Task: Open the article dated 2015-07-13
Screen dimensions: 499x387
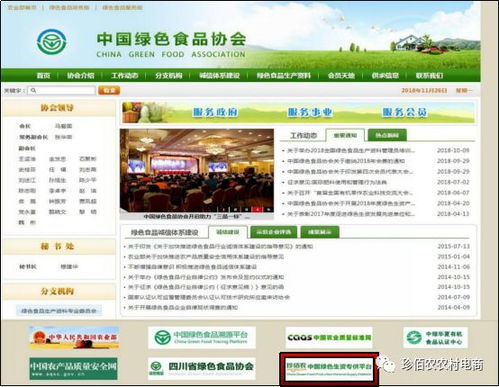Action: tap(220, 247)
